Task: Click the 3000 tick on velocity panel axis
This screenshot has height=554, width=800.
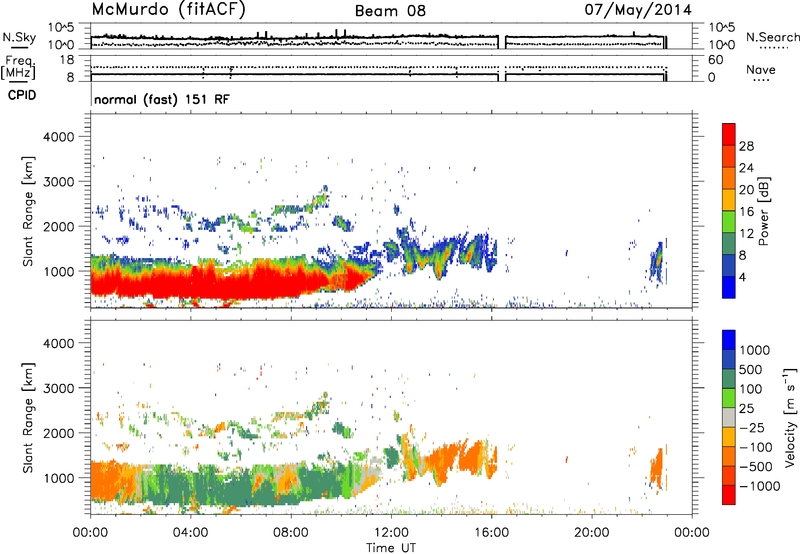Action: pos(58,388)
